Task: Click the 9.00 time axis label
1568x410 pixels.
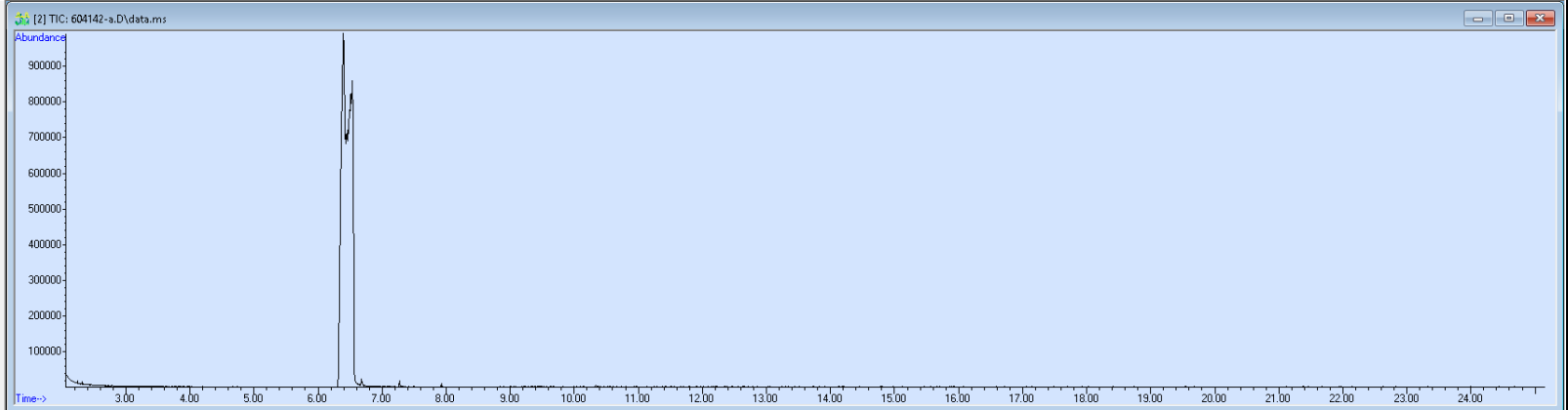Action: [510, 398]
